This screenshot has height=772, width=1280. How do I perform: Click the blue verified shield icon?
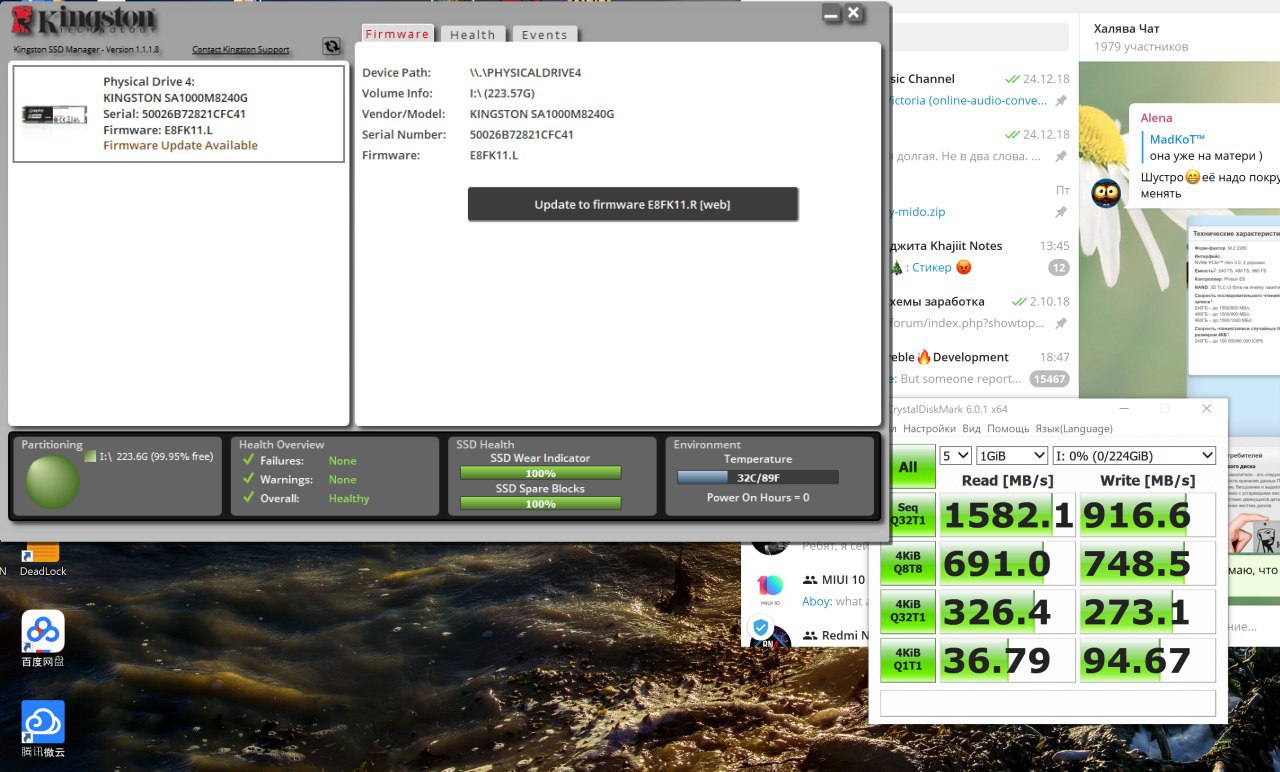(761, 628)
